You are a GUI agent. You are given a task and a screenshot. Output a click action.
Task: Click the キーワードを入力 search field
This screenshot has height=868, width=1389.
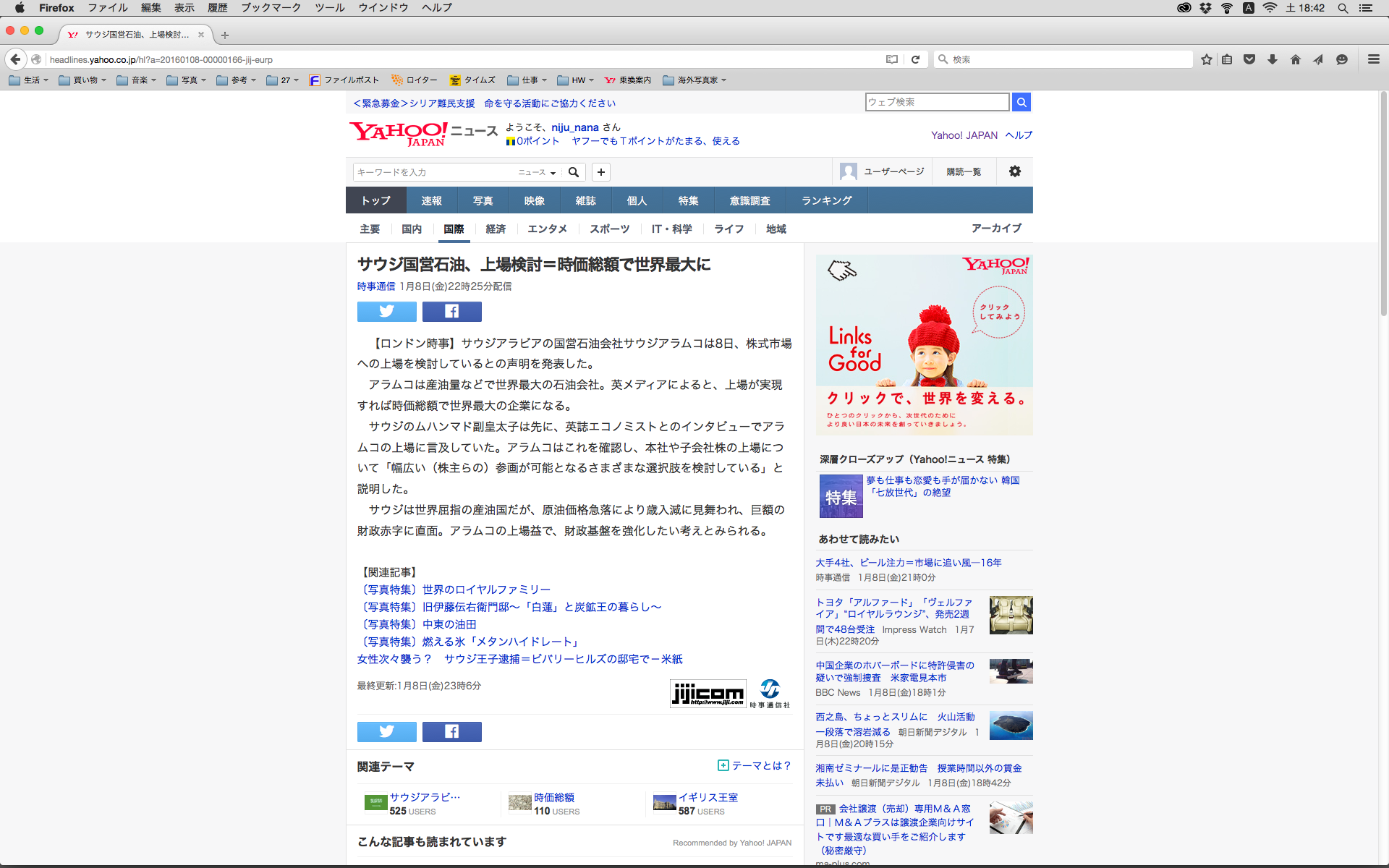[434, 172]
